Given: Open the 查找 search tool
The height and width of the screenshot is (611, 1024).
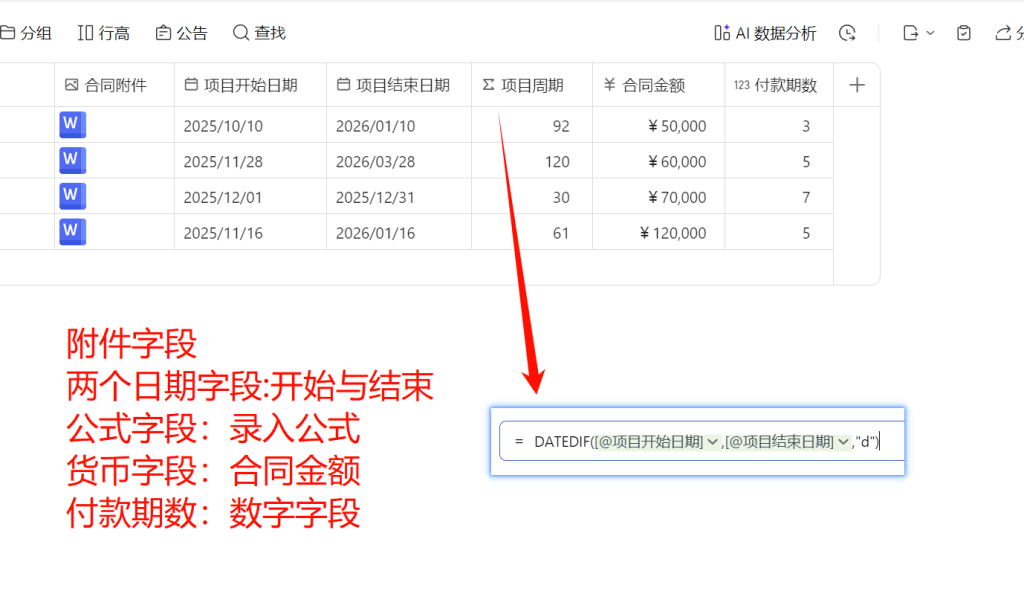Looking at the screenshot, I should (259, 33).
